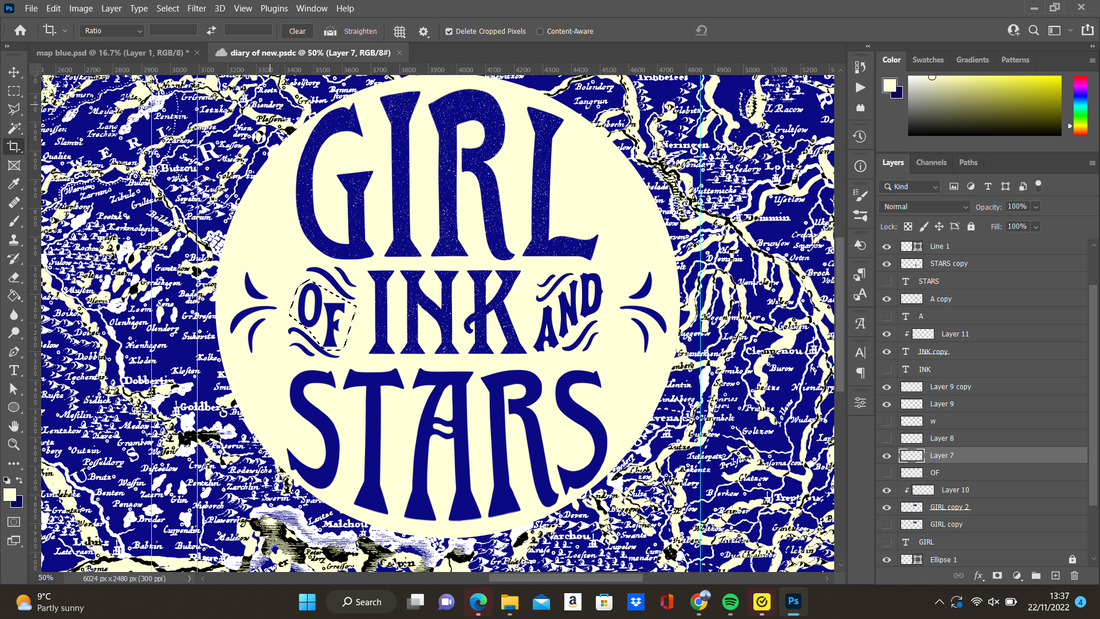Open the layer blend mode Normal dropdown
This screenshot has width=1100, height=619.
click(x=925, y=207)
